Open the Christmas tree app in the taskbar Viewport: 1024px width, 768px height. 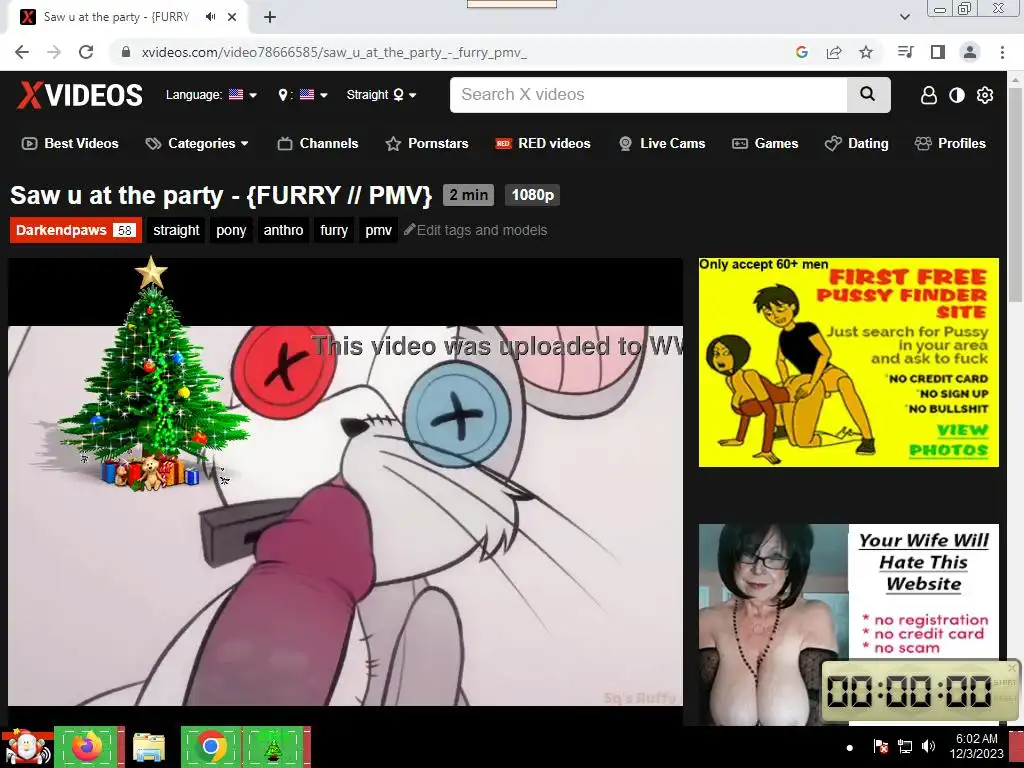coord(274,747)
